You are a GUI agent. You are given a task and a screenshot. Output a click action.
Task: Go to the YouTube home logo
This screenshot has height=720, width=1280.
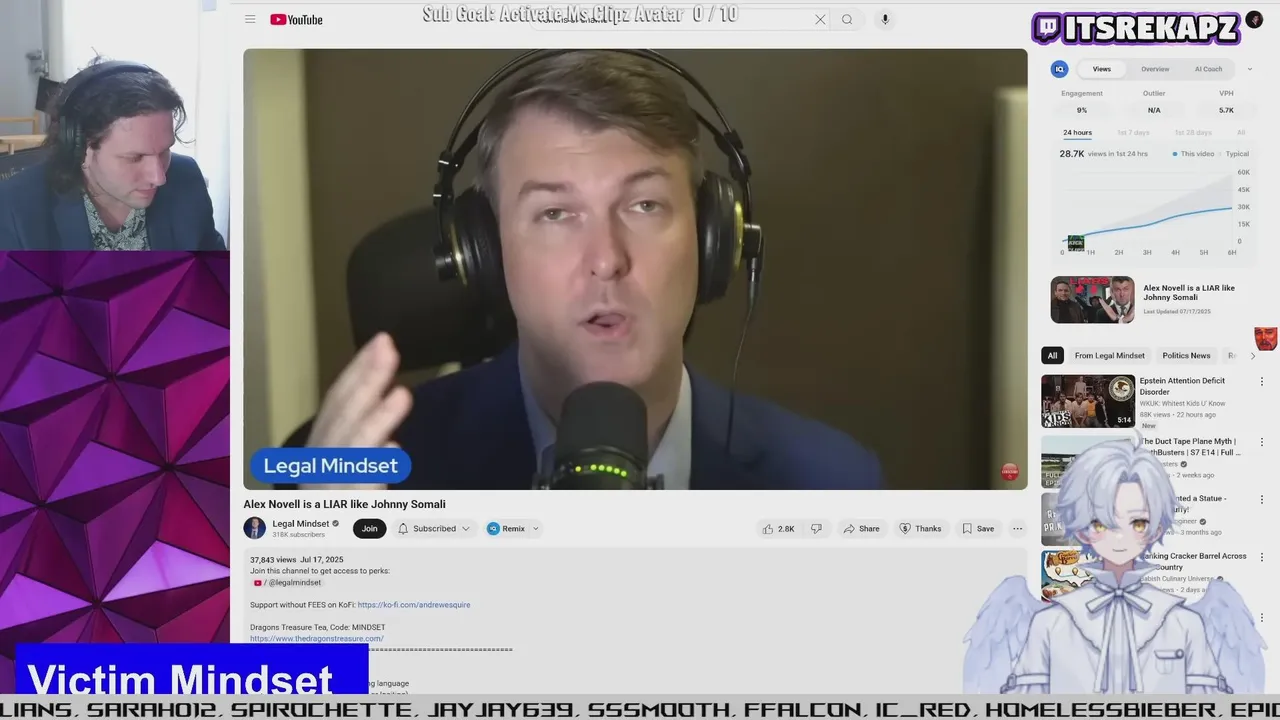[x=296, y=19]
